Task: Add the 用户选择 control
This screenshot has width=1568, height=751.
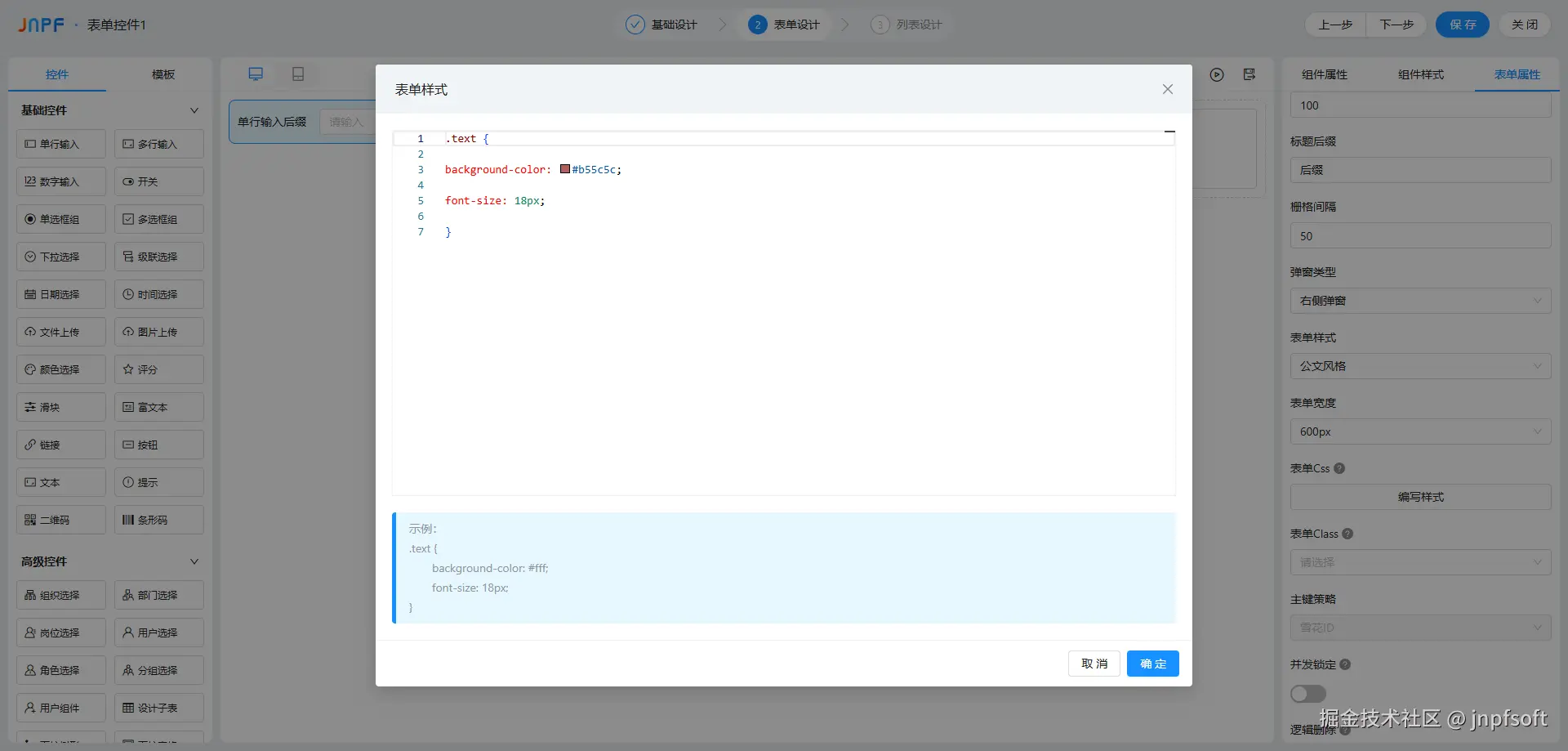Action: click(159, 633)
